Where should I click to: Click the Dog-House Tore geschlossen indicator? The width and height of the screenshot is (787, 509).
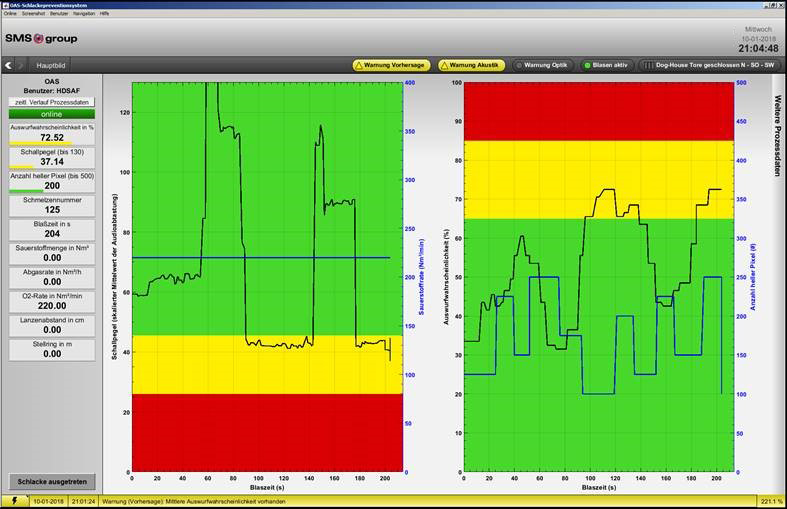(x=709, y=65)
